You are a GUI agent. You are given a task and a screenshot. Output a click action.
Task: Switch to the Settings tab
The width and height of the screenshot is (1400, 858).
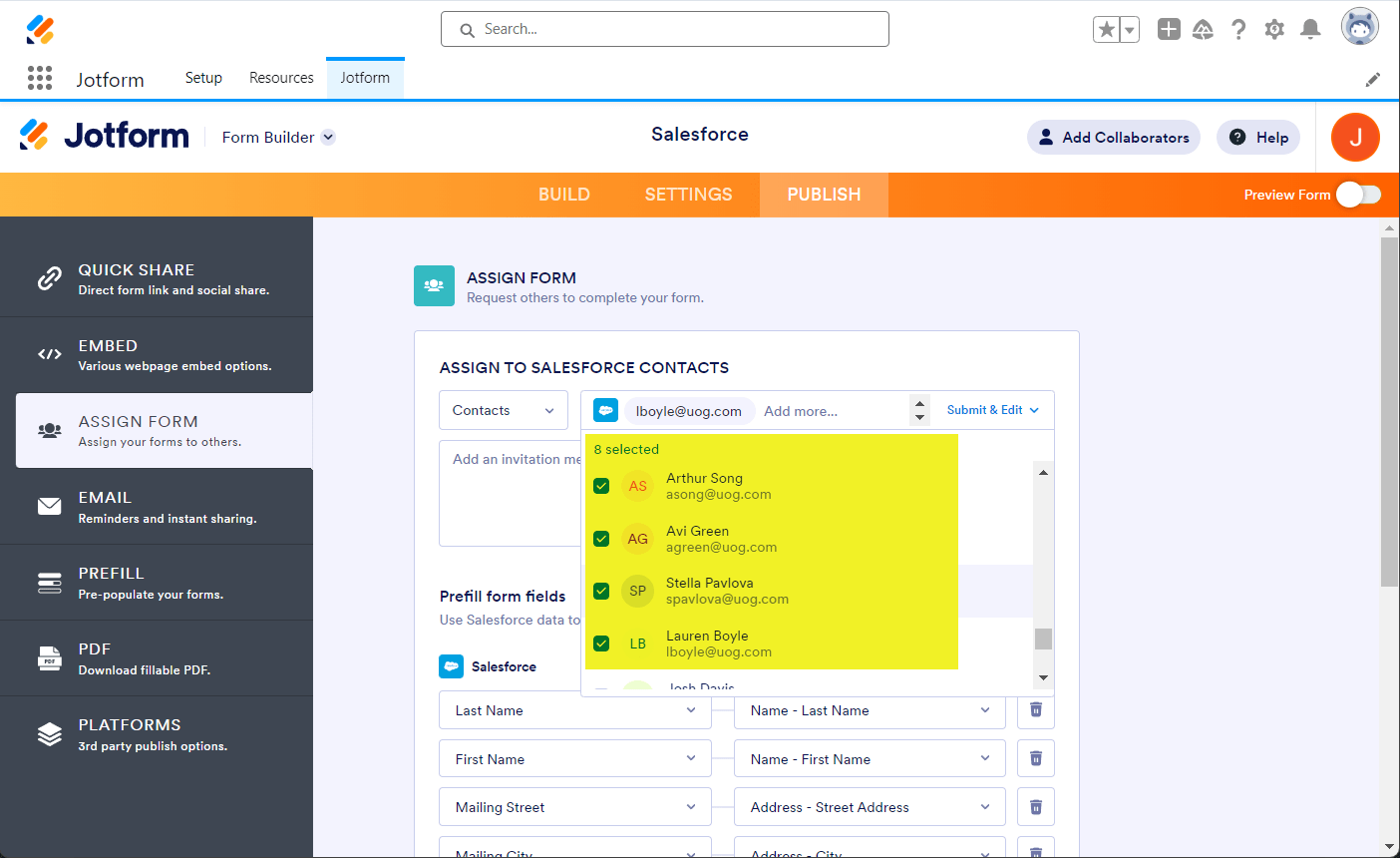[689, 195]
